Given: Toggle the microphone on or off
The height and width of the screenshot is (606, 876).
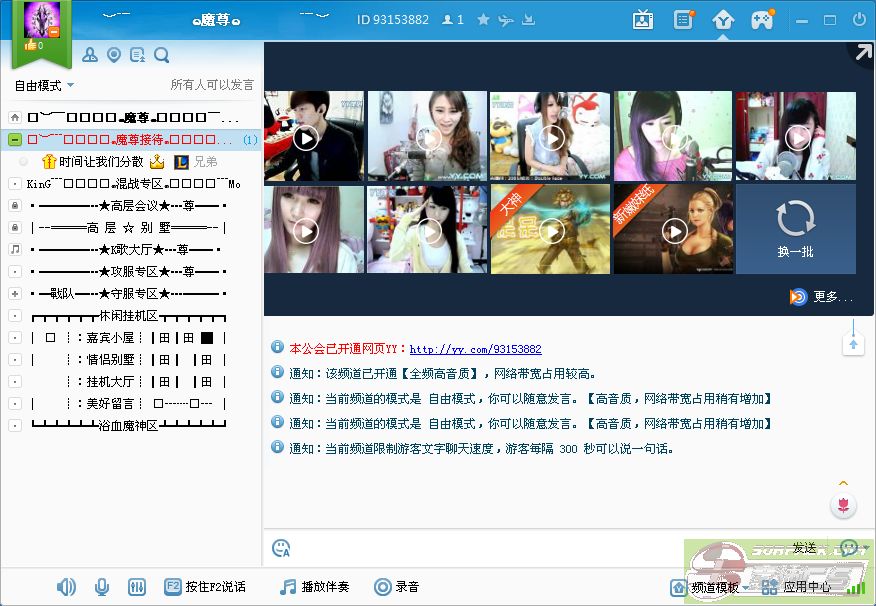Looking at the screenshot, I should (102, 586).
